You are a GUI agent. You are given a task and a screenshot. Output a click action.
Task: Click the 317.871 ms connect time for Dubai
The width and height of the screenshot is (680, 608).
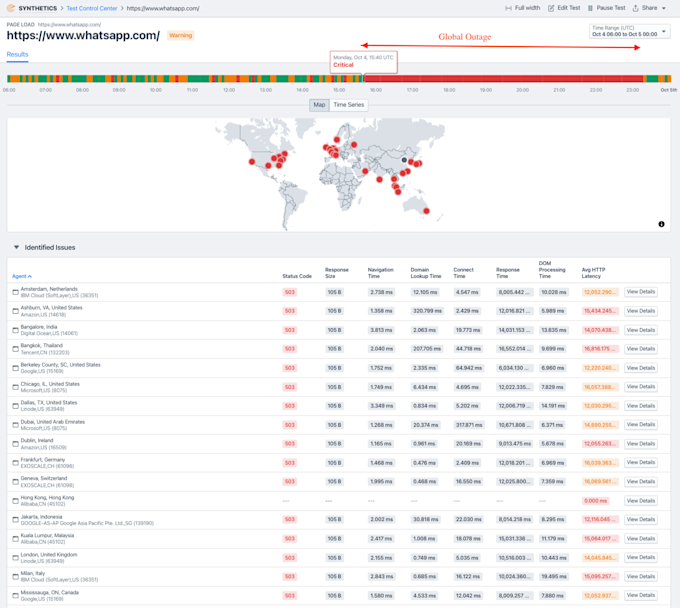click(469, 425)
